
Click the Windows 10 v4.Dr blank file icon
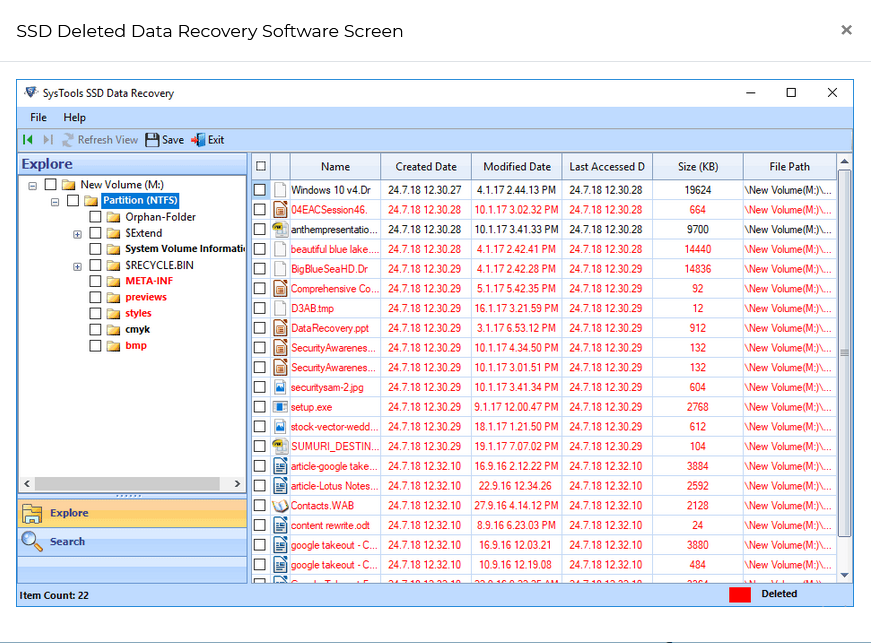[281, 190]
